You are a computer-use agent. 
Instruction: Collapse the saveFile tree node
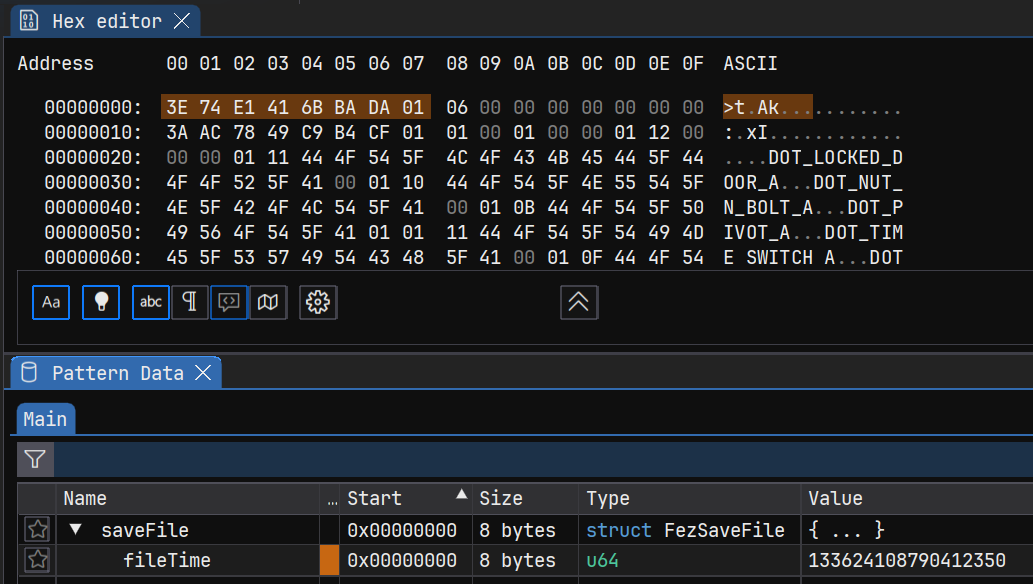click(x=76, y=529)
